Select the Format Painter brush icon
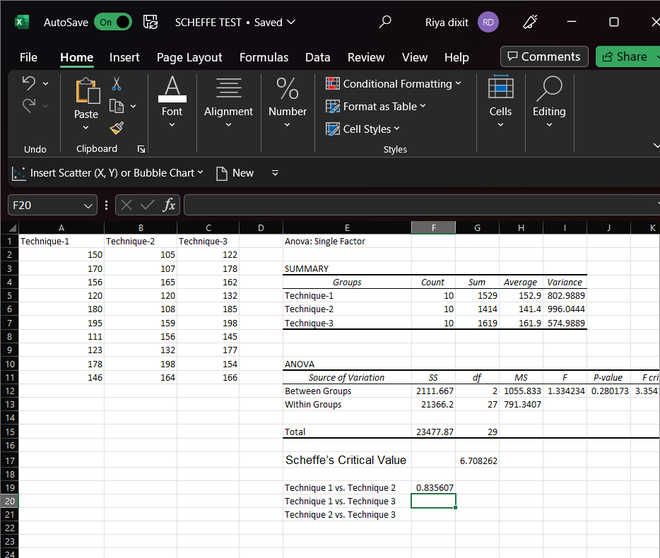660x558 pixels. click(x=117, y=128)
